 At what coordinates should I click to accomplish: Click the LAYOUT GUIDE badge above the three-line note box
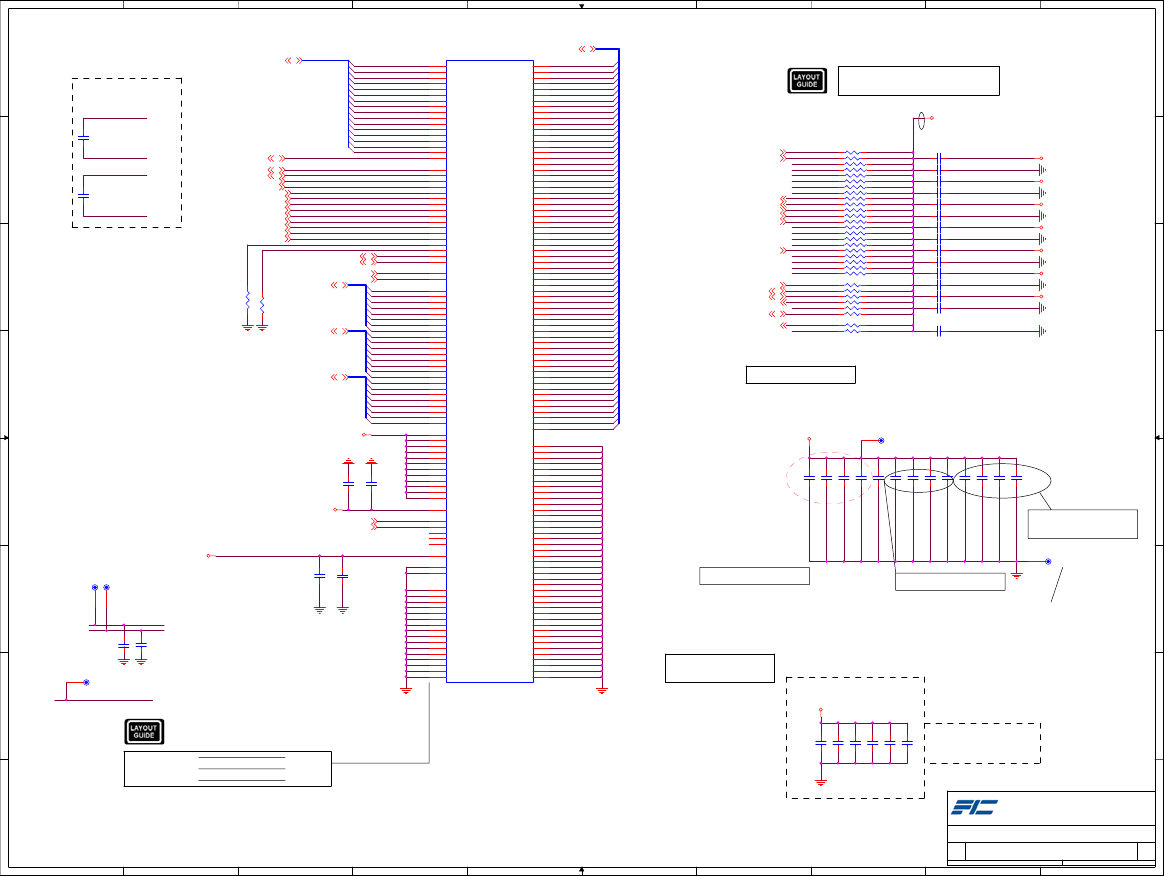(x=144, y=731)
